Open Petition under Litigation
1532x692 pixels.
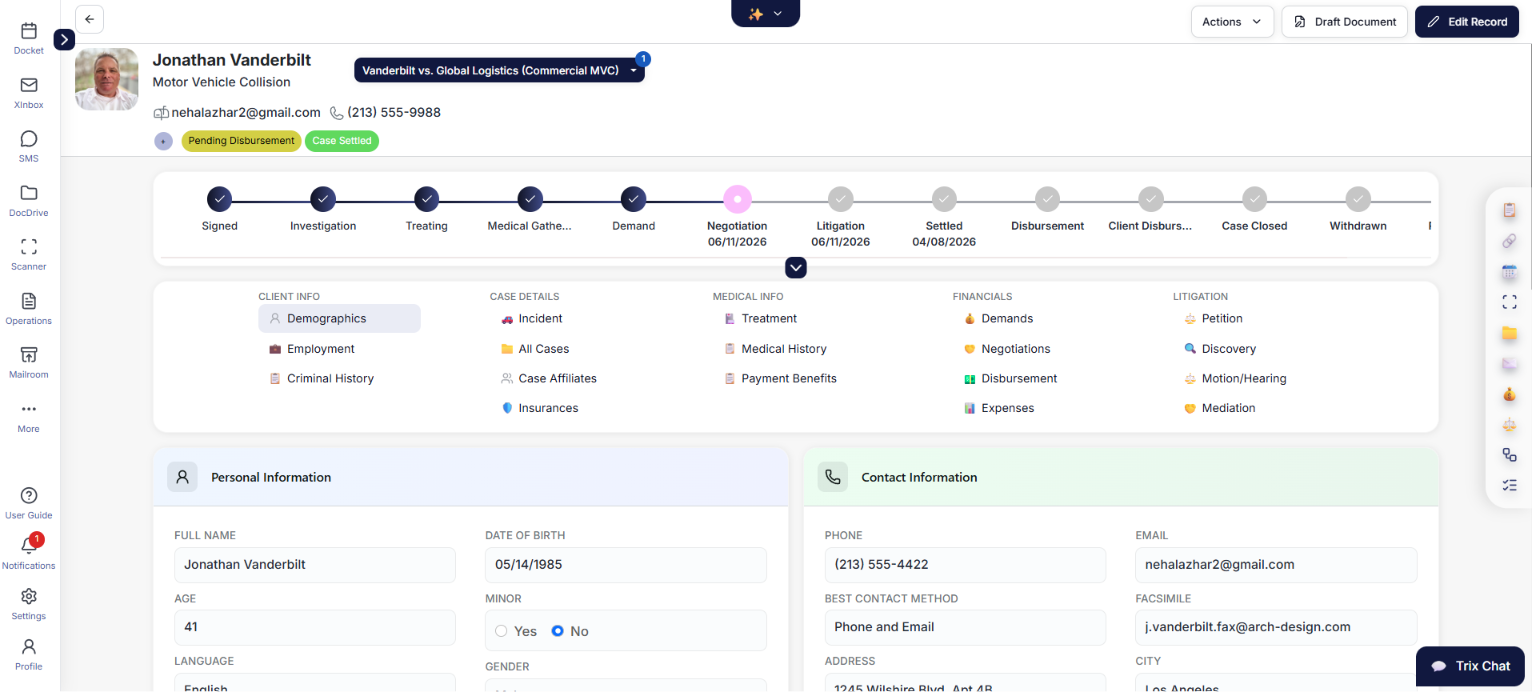(1213, 318)
